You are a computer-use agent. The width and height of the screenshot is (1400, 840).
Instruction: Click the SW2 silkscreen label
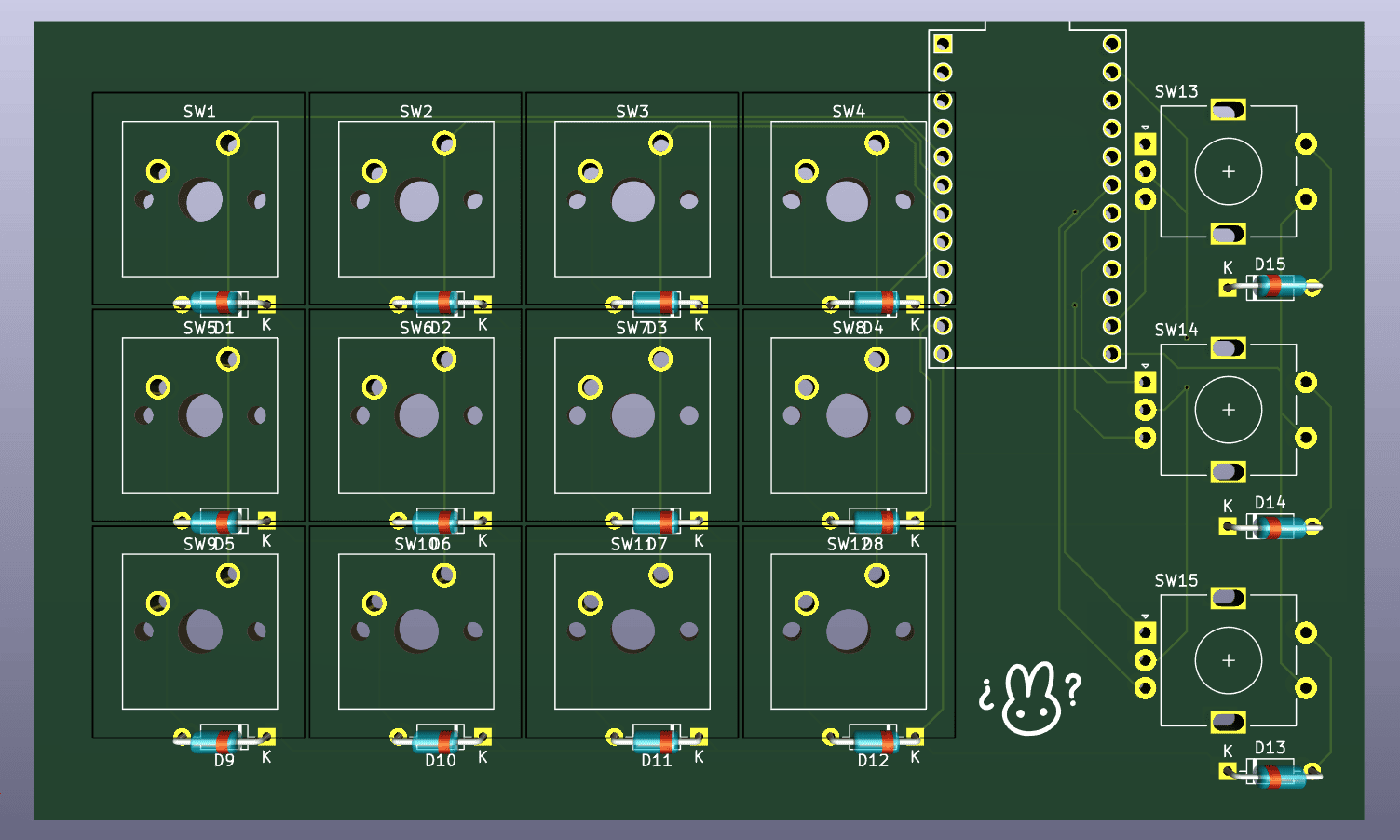[x=416, y=112]
